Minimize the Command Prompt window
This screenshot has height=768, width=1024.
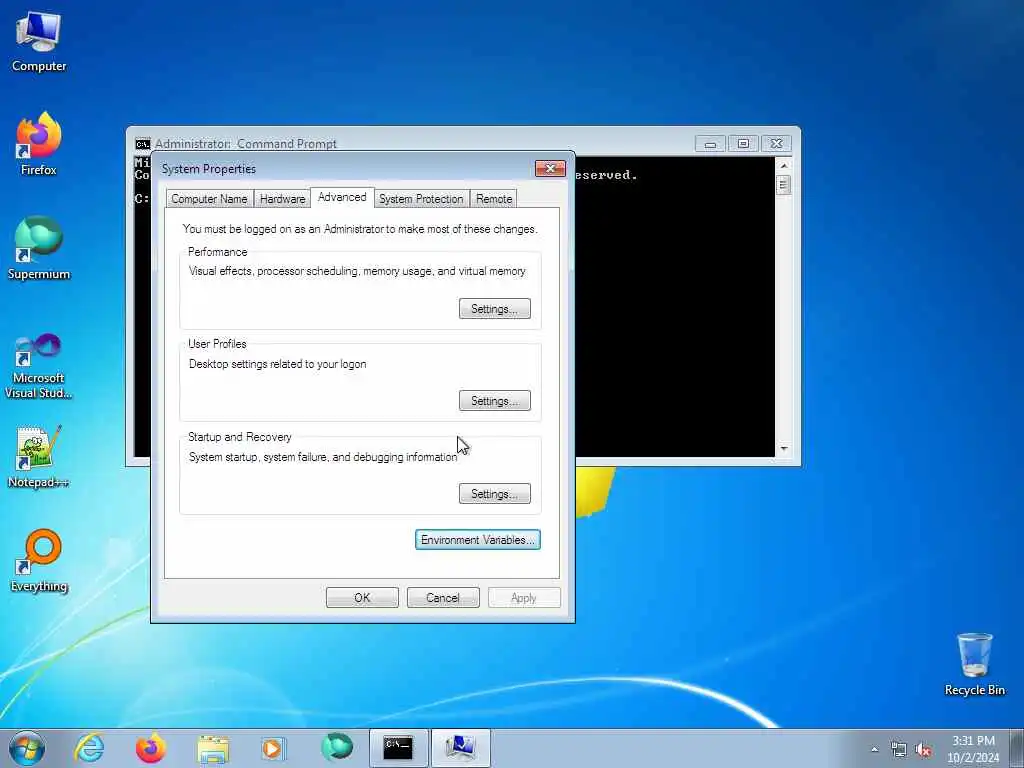point(710,144)
